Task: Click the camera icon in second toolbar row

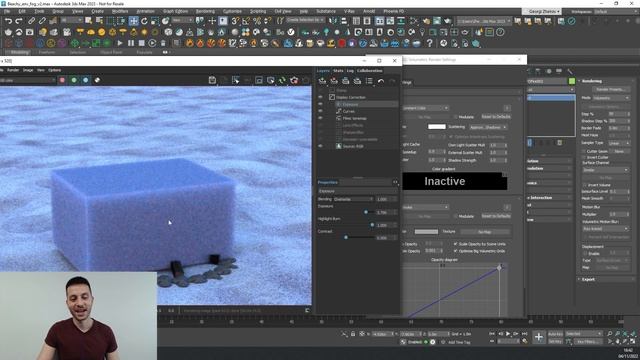Action: coord(29,32)
